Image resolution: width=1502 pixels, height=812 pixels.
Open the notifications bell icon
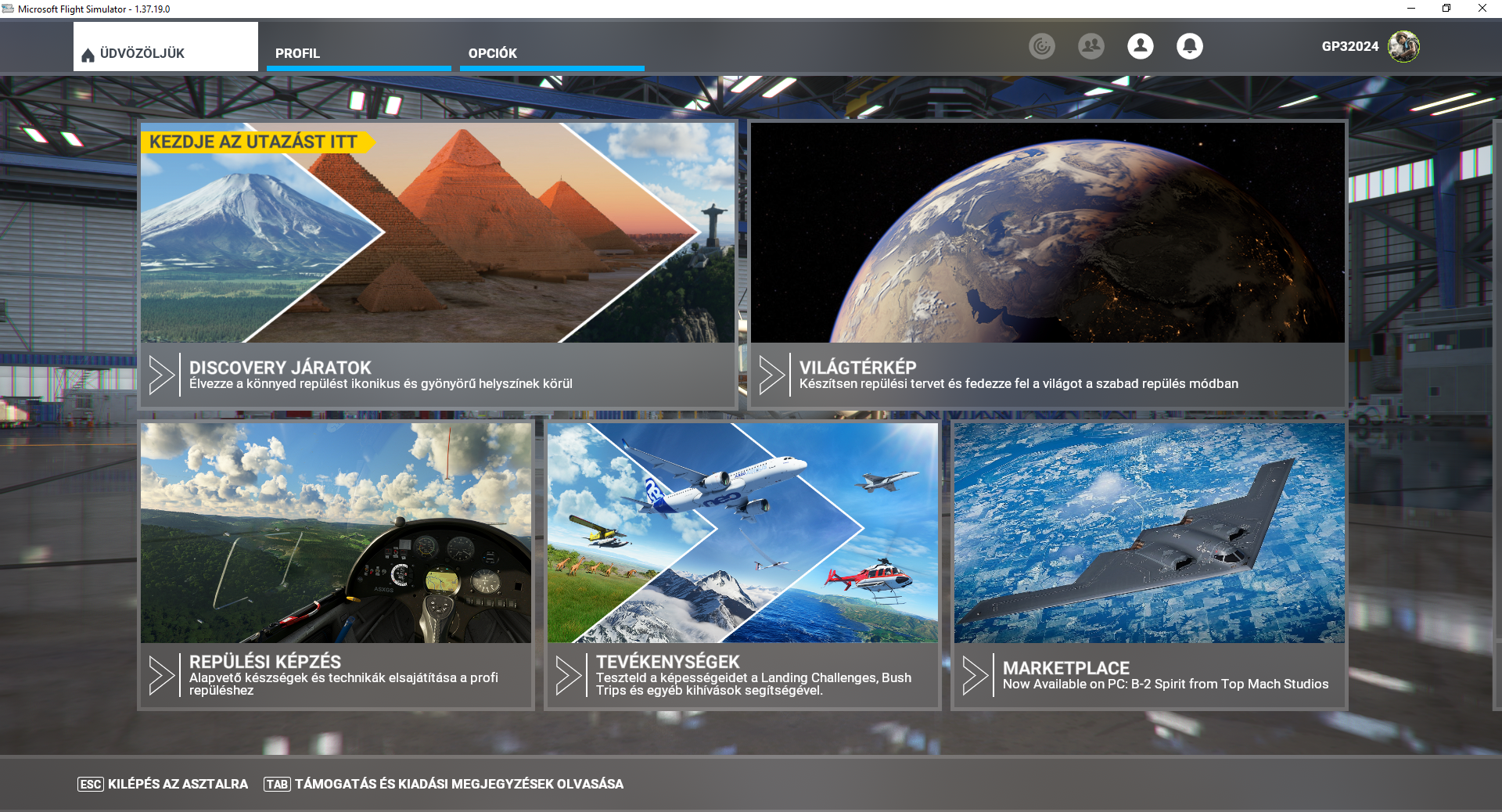click(1189, 46)
